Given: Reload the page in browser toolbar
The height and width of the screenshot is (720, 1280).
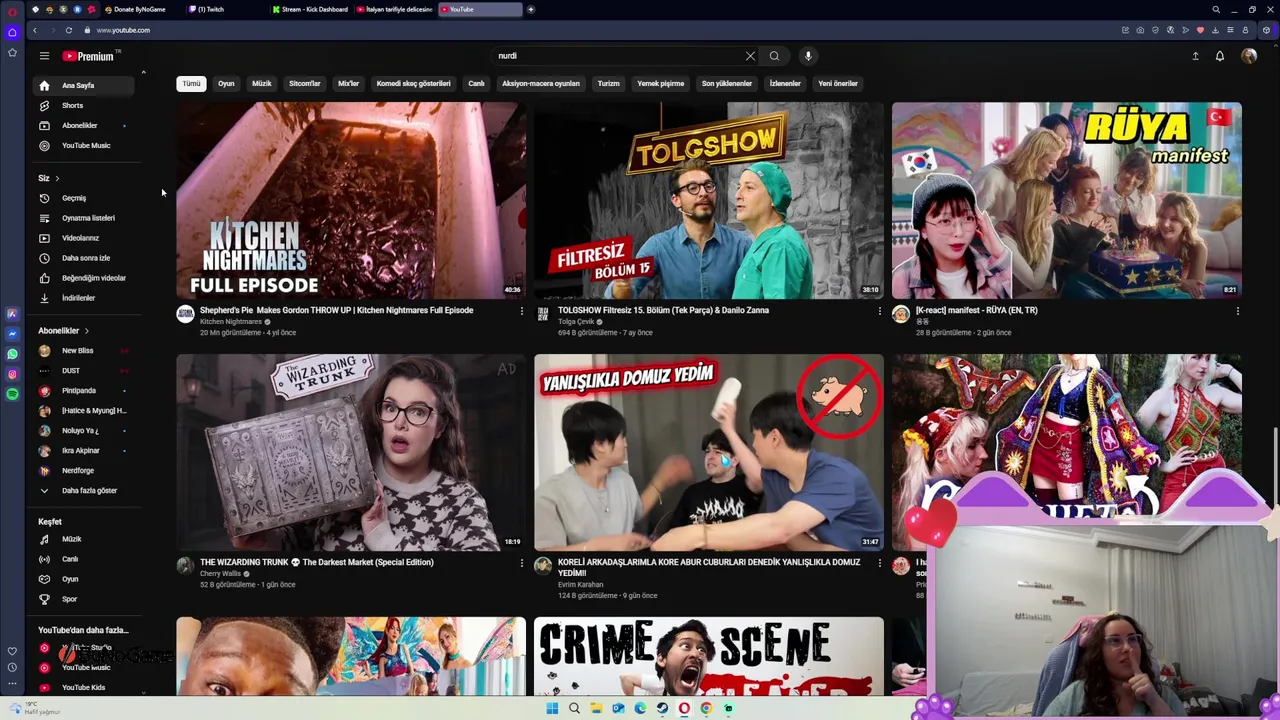Looking at the screenshot, I should coord(68,30).
